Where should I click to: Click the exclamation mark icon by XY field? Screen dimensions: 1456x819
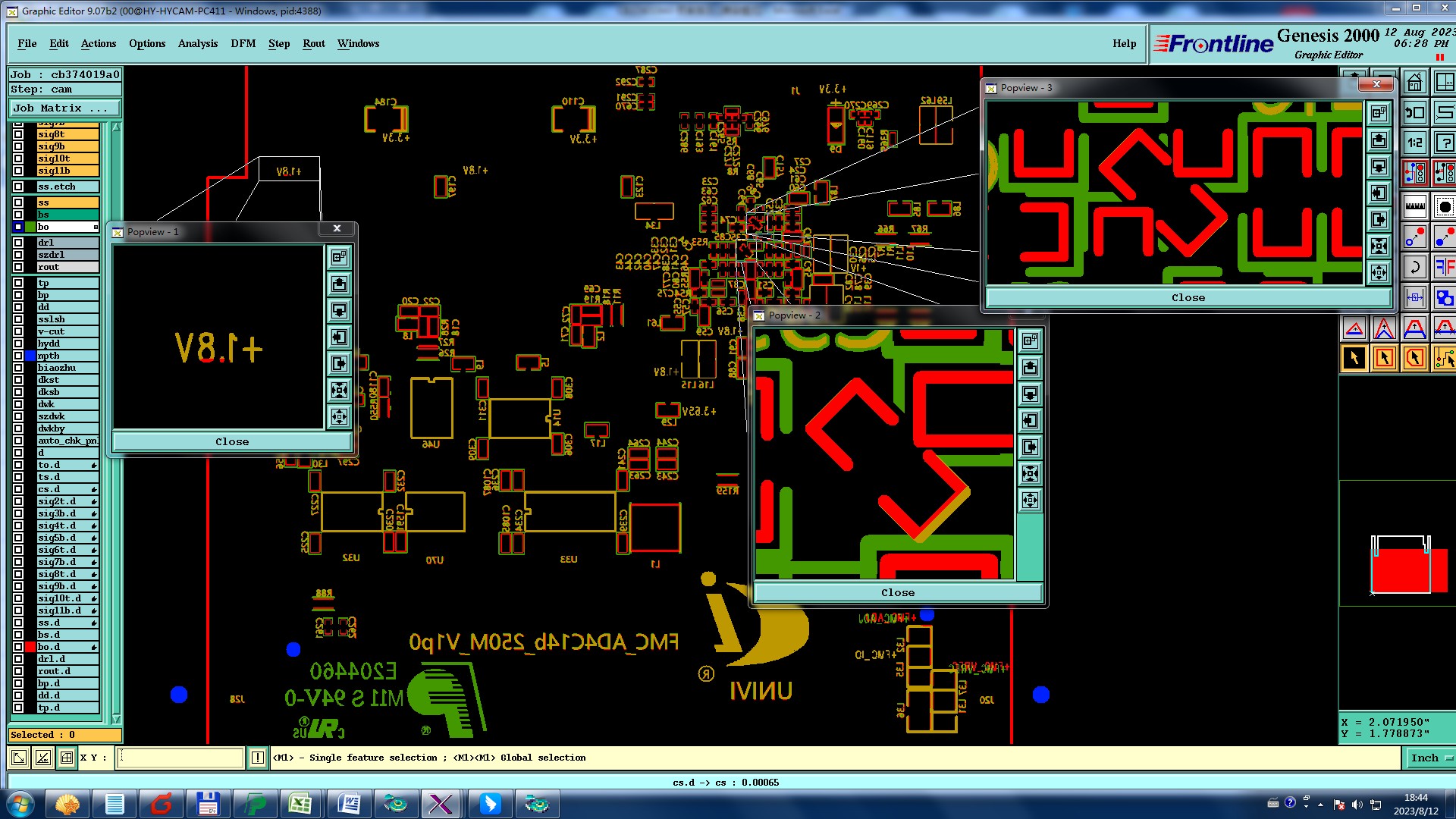(258, 758)
